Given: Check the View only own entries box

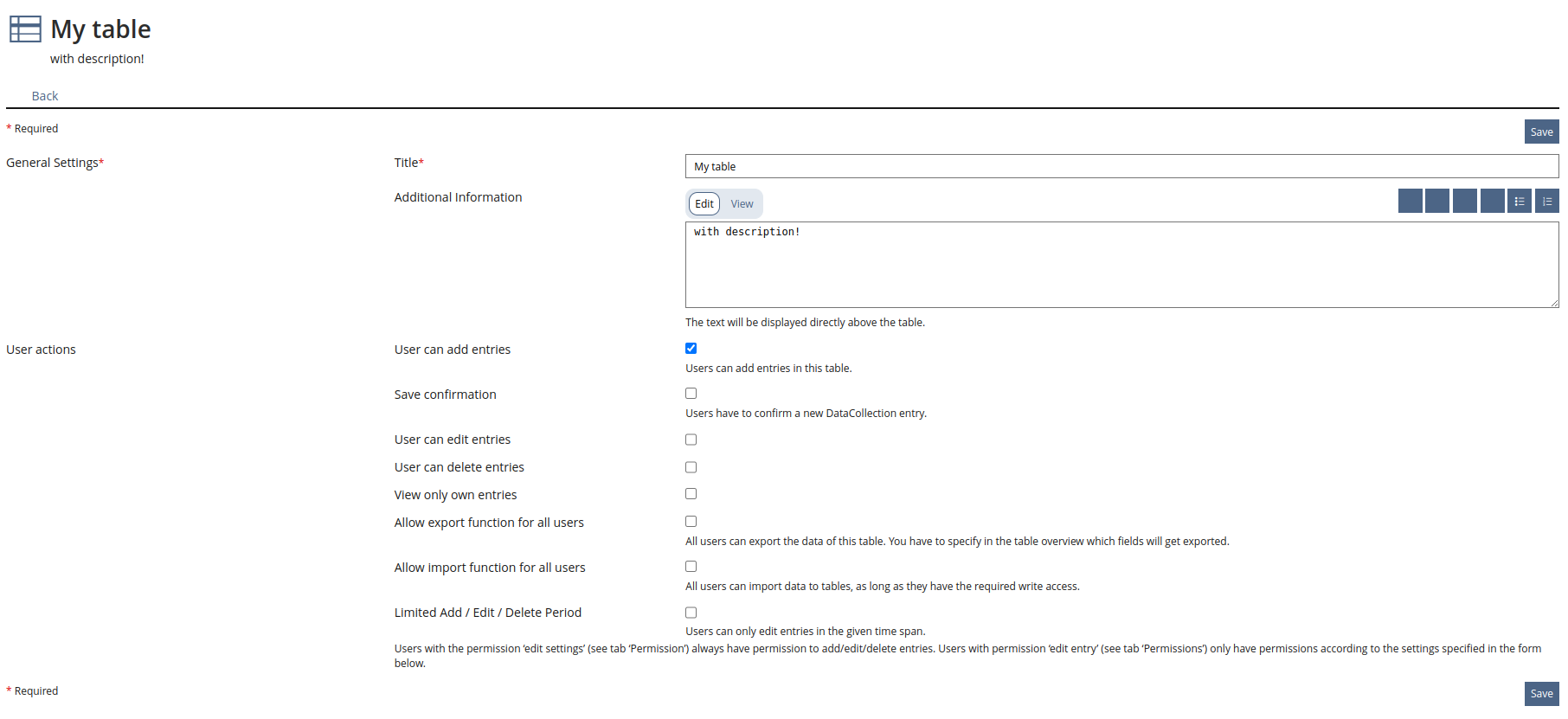Looking at the screenshot, I should (x=691, y=494).
